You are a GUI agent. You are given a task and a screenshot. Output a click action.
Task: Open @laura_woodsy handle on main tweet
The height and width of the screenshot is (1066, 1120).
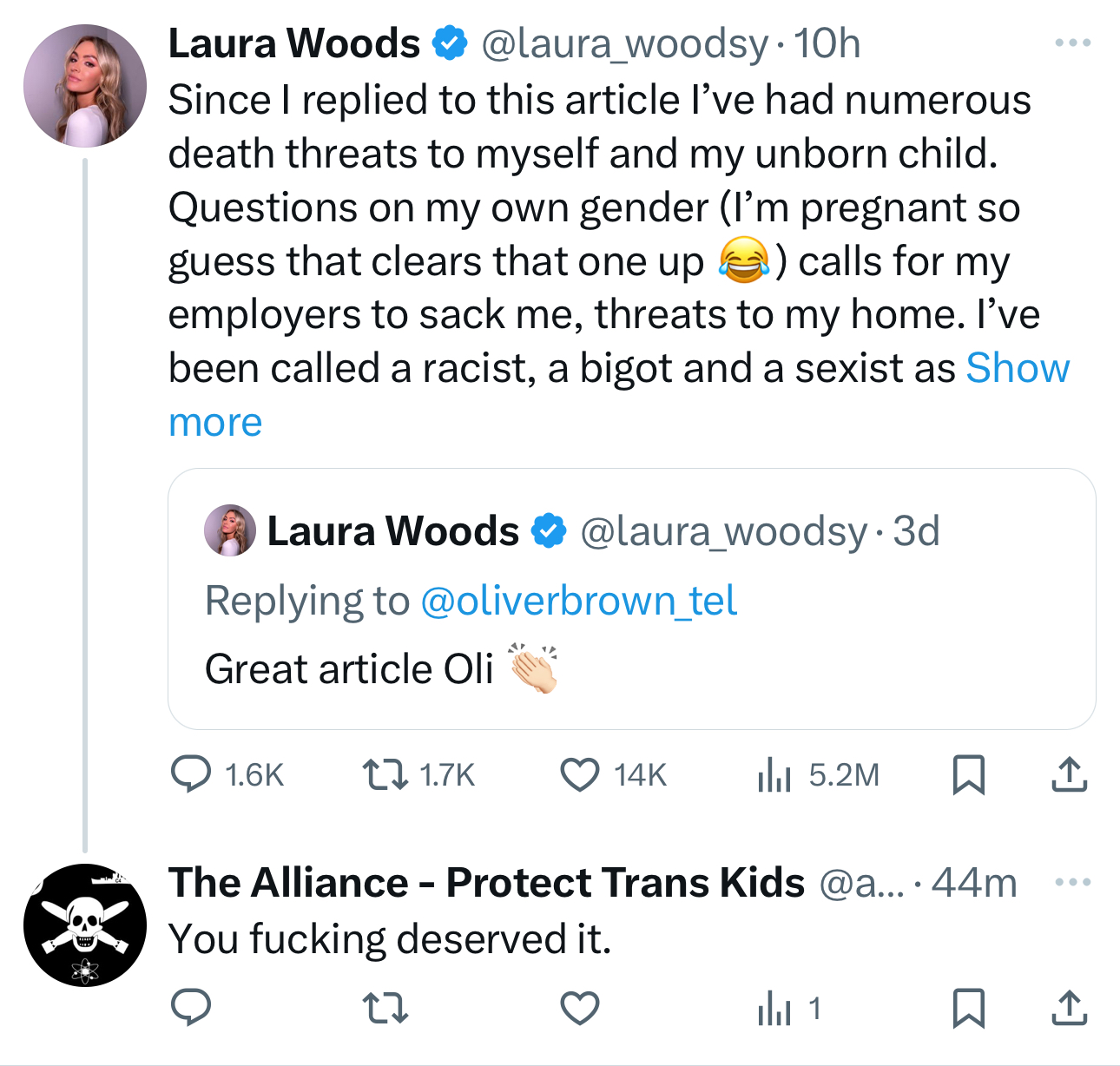click(x=625, y=43)
